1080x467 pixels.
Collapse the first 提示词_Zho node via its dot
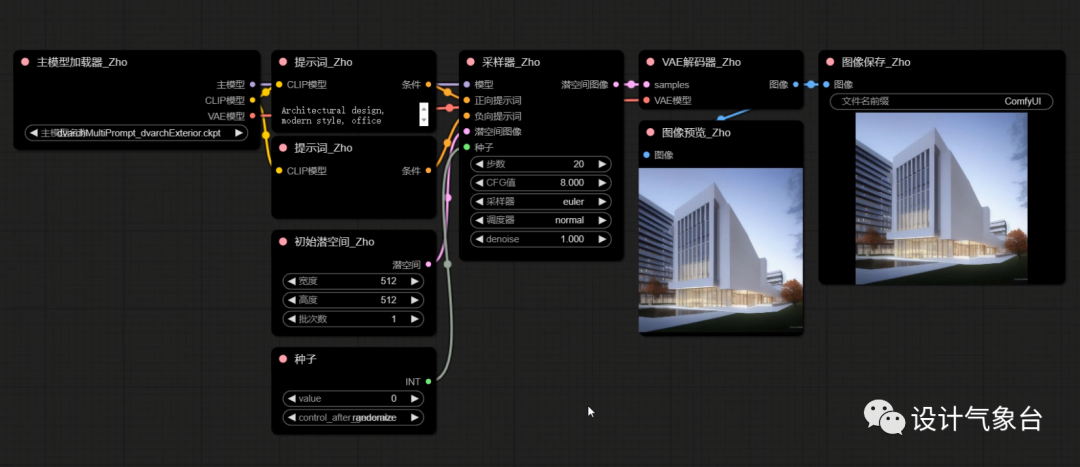(283, 62)
